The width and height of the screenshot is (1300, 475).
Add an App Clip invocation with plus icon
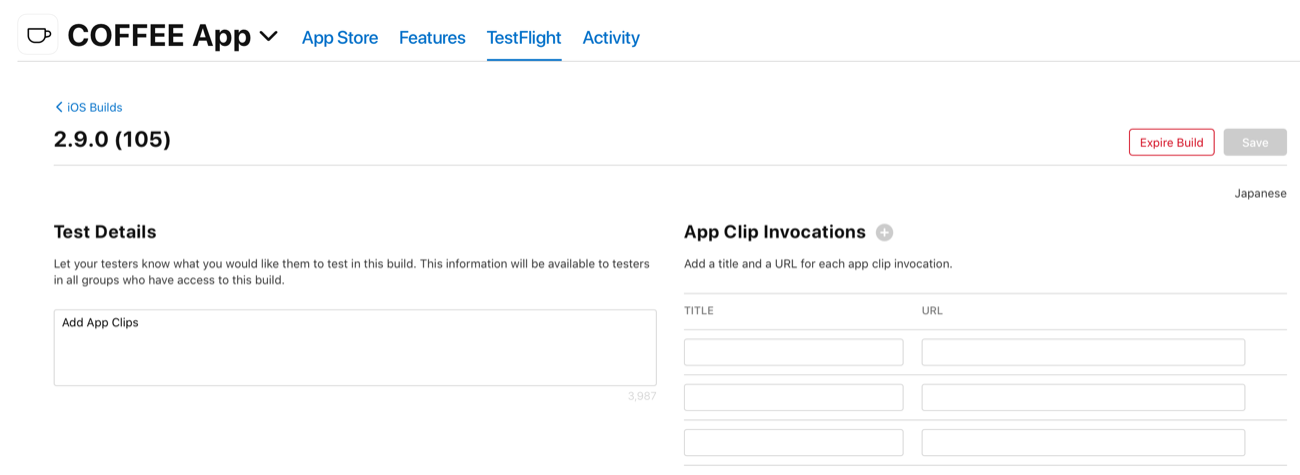(884, 233)
